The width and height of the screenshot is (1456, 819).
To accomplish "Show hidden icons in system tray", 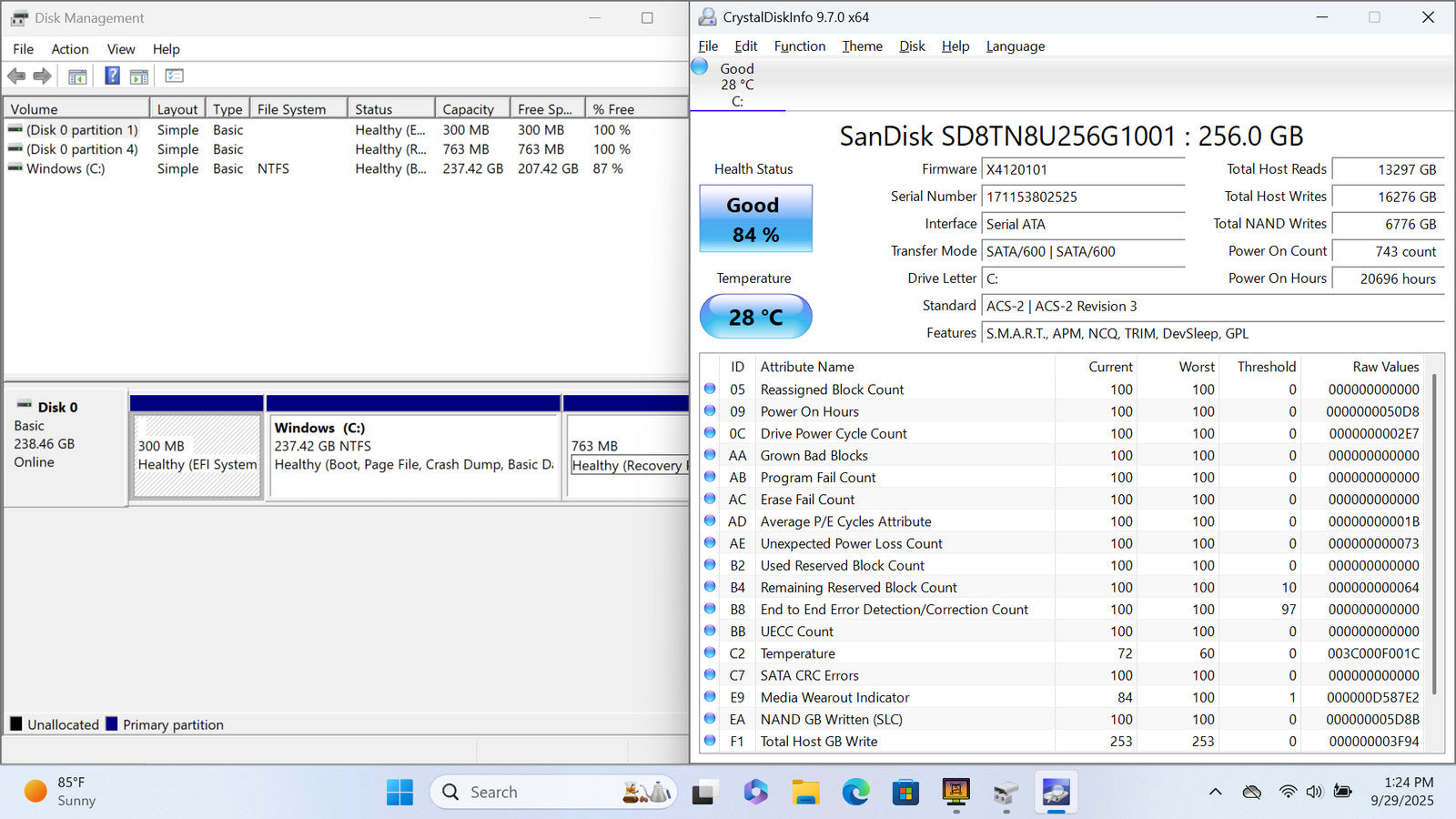I will tap(1215, 793).
